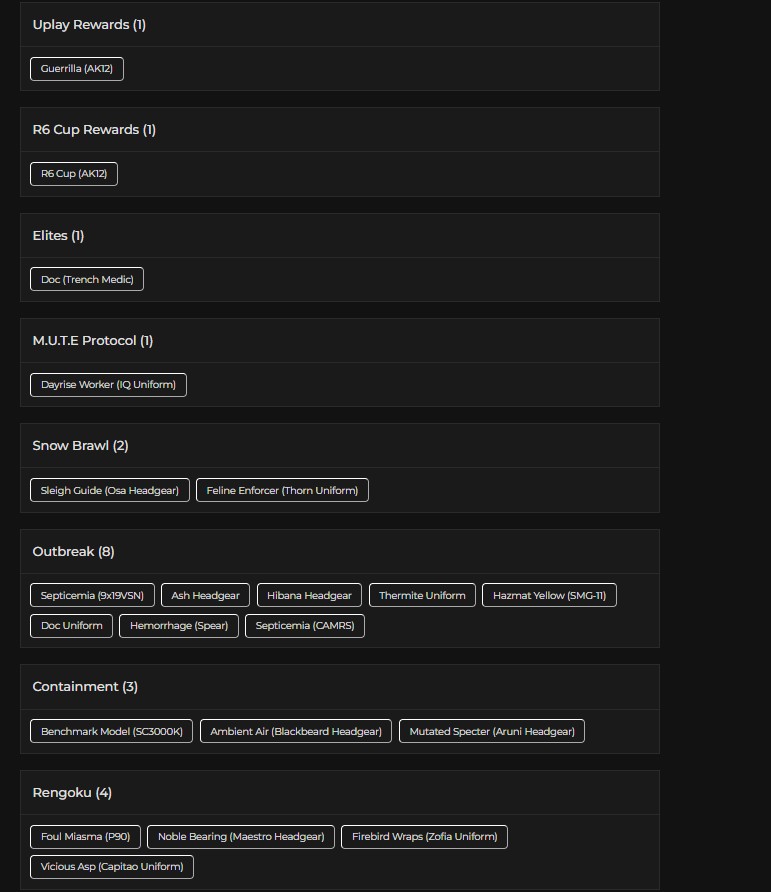771x892 pixels.
Task: Click the Snow Brawl (2) heading
Action: 80,446
